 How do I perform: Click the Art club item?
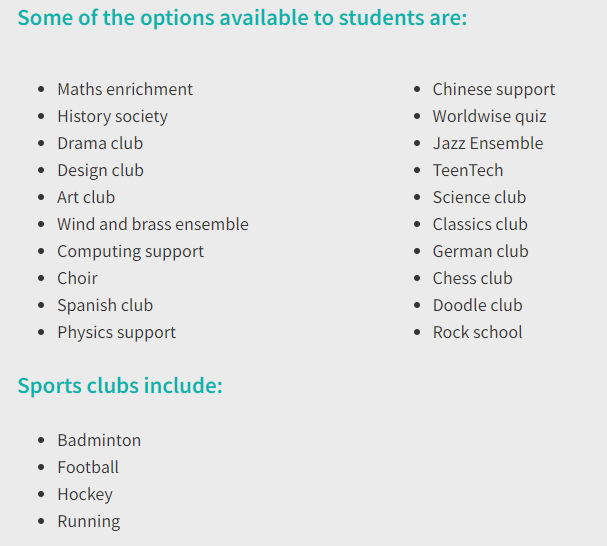tap(86, 197)
